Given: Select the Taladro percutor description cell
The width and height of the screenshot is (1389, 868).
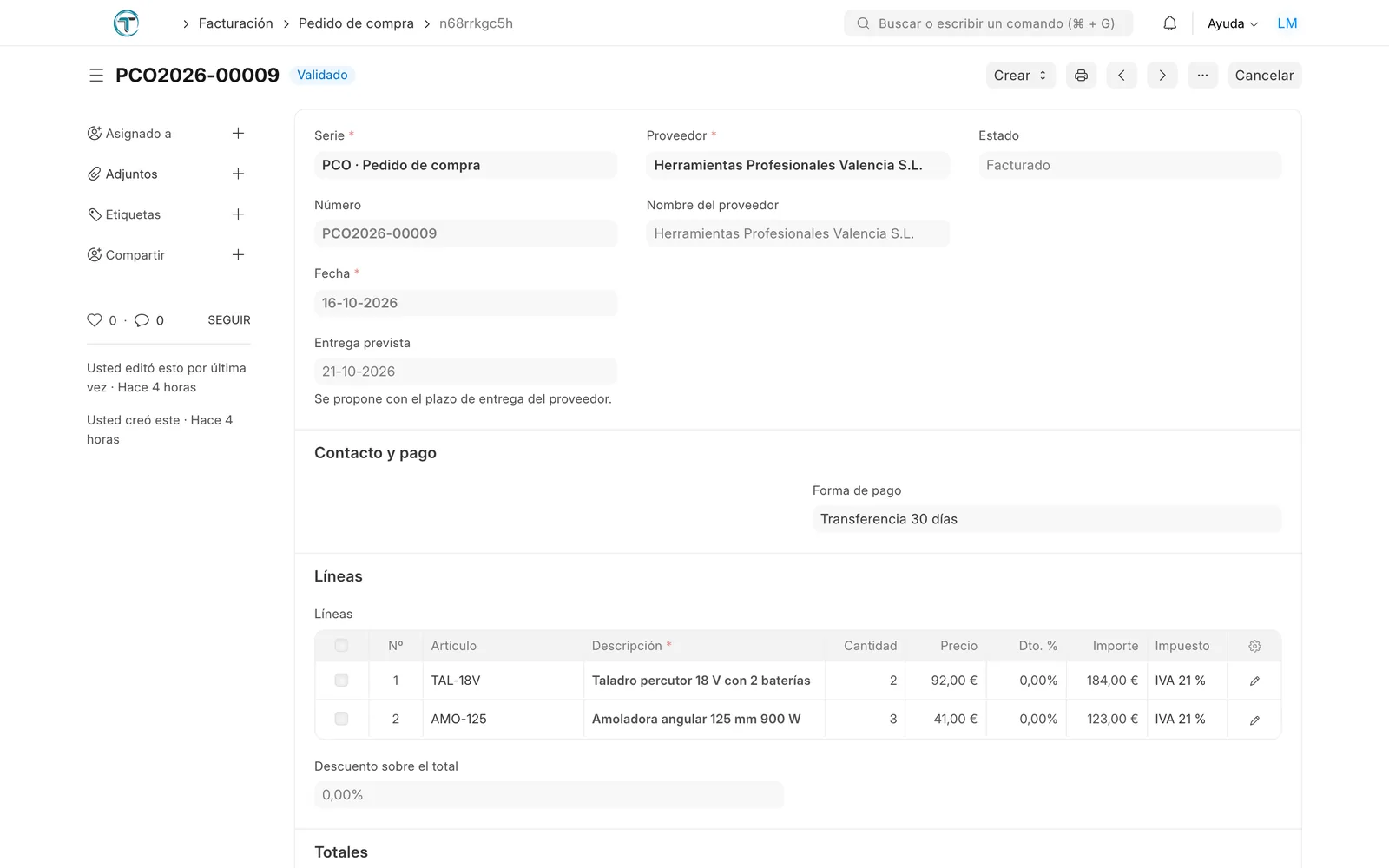Looking at the screenshot, I should (x=704, y=681).
